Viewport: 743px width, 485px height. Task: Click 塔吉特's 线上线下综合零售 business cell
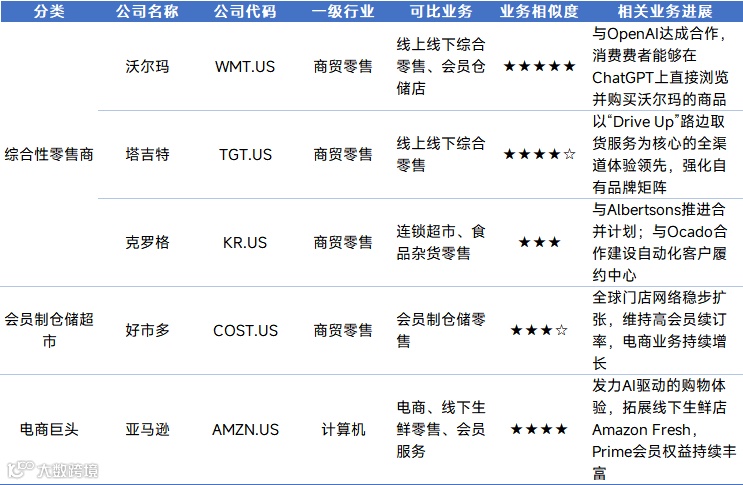coord(441,154)
